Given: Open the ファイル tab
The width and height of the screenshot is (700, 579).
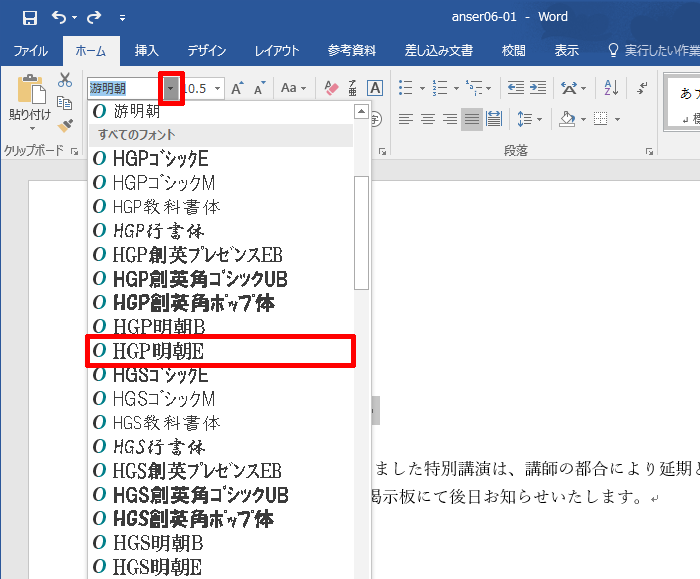Looking at the screenshot, I should (30, 51).
